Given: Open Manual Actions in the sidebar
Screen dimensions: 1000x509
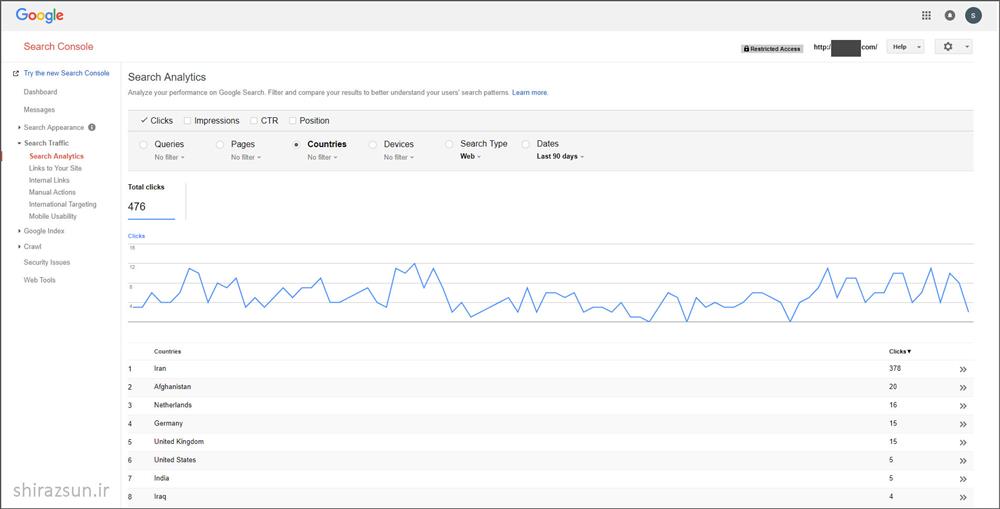Looking at the screenshot, I should (52, 192).
